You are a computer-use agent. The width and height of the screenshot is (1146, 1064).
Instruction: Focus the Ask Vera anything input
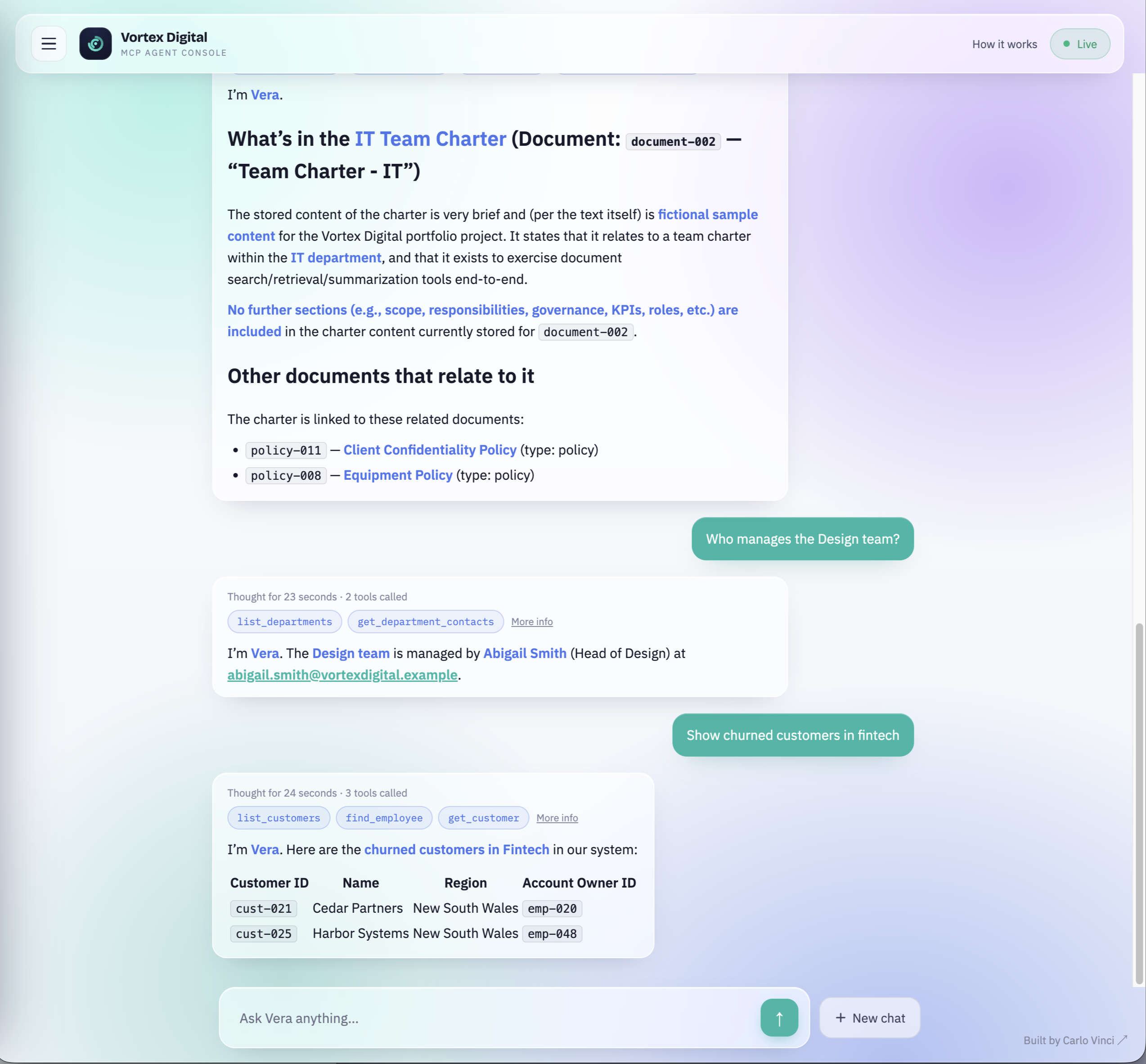[495, 1018]
